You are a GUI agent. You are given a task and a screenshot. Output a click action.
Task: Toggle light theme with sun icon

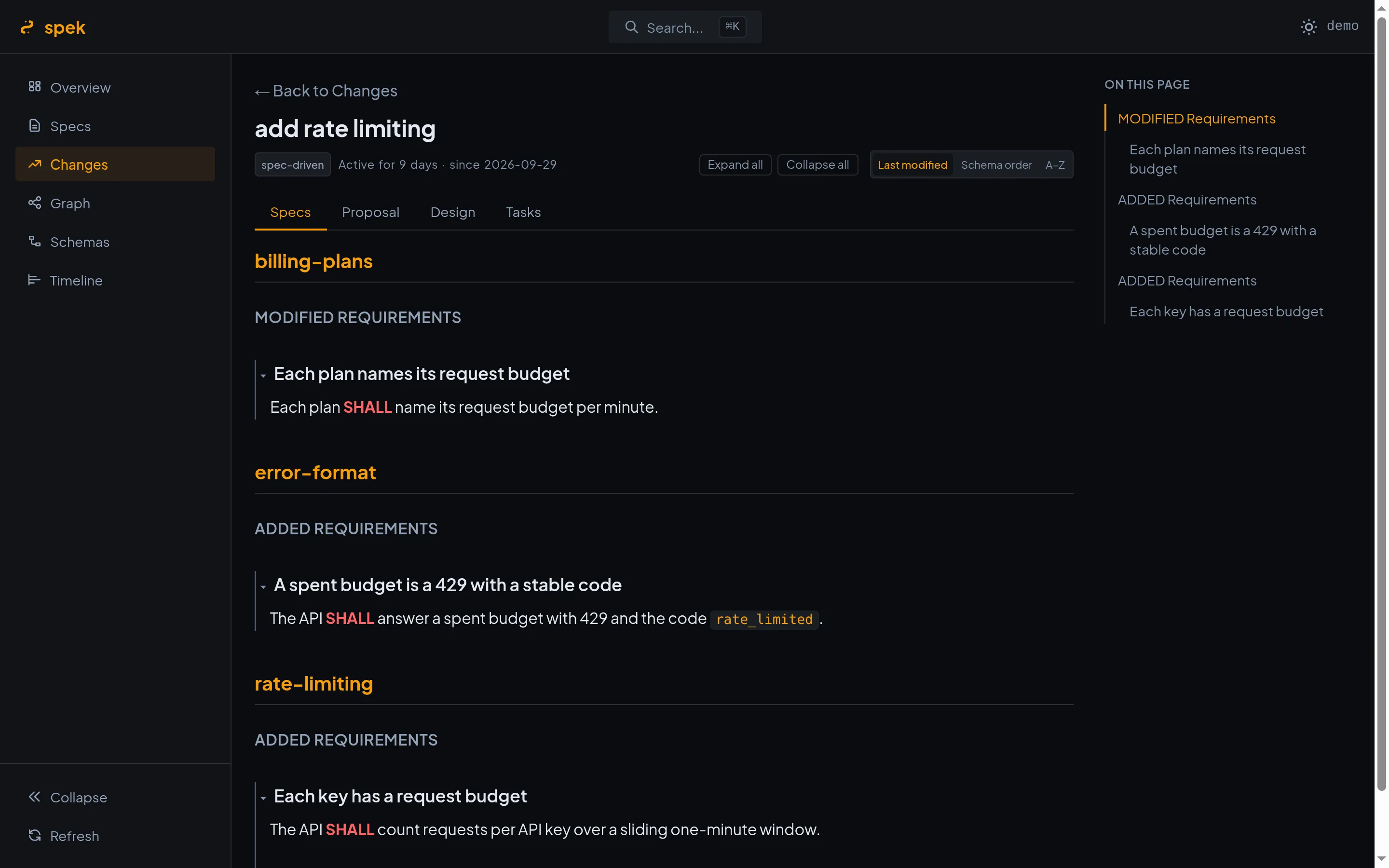click(x=1308, y=27)
